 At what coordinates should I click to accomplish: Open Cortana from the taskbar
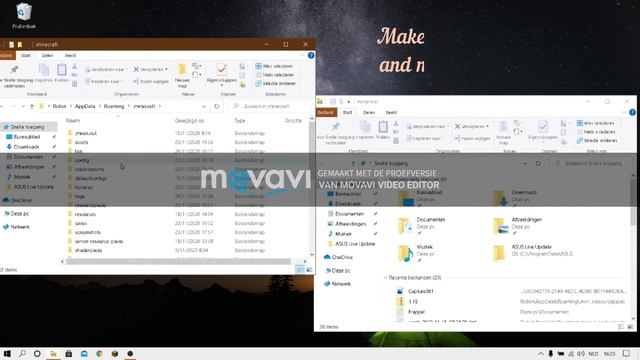point(37,353)
